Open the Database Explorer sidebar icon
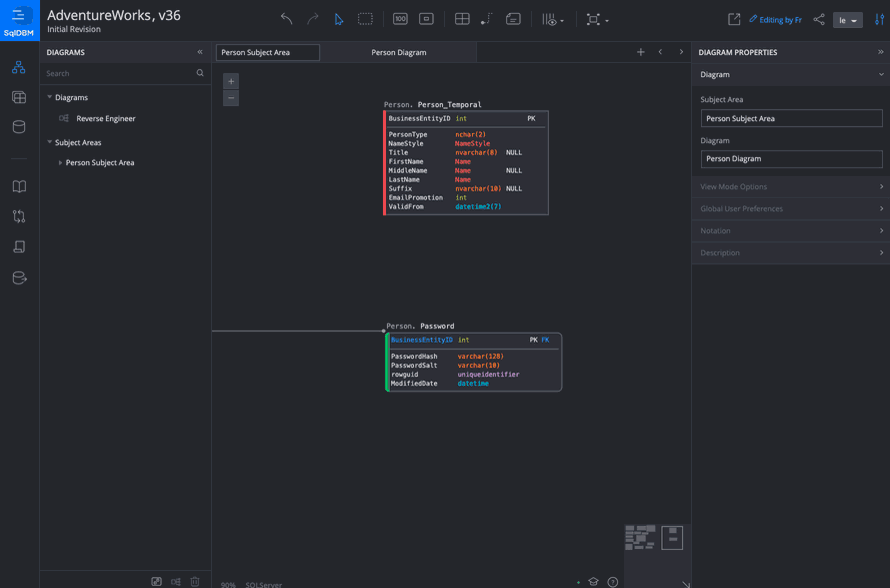Viewport: 890px width, 588px height. [19, 127]
